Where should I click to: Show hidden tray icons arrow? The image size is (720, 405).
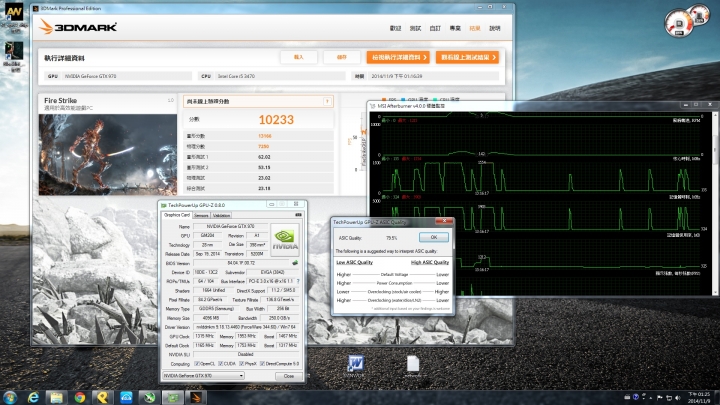coord(651,398)
